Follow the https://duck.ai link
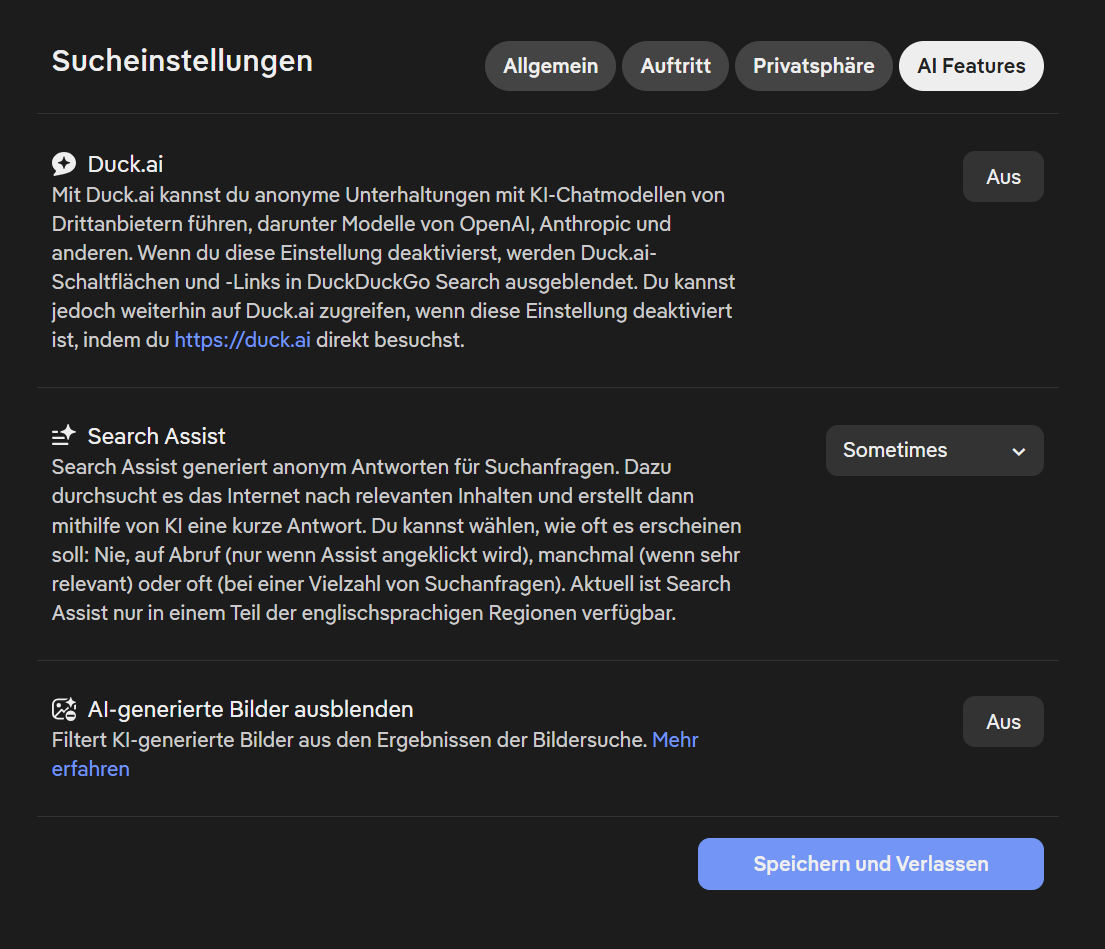Viewport: 1105px width, 949px height. point(242,340)
